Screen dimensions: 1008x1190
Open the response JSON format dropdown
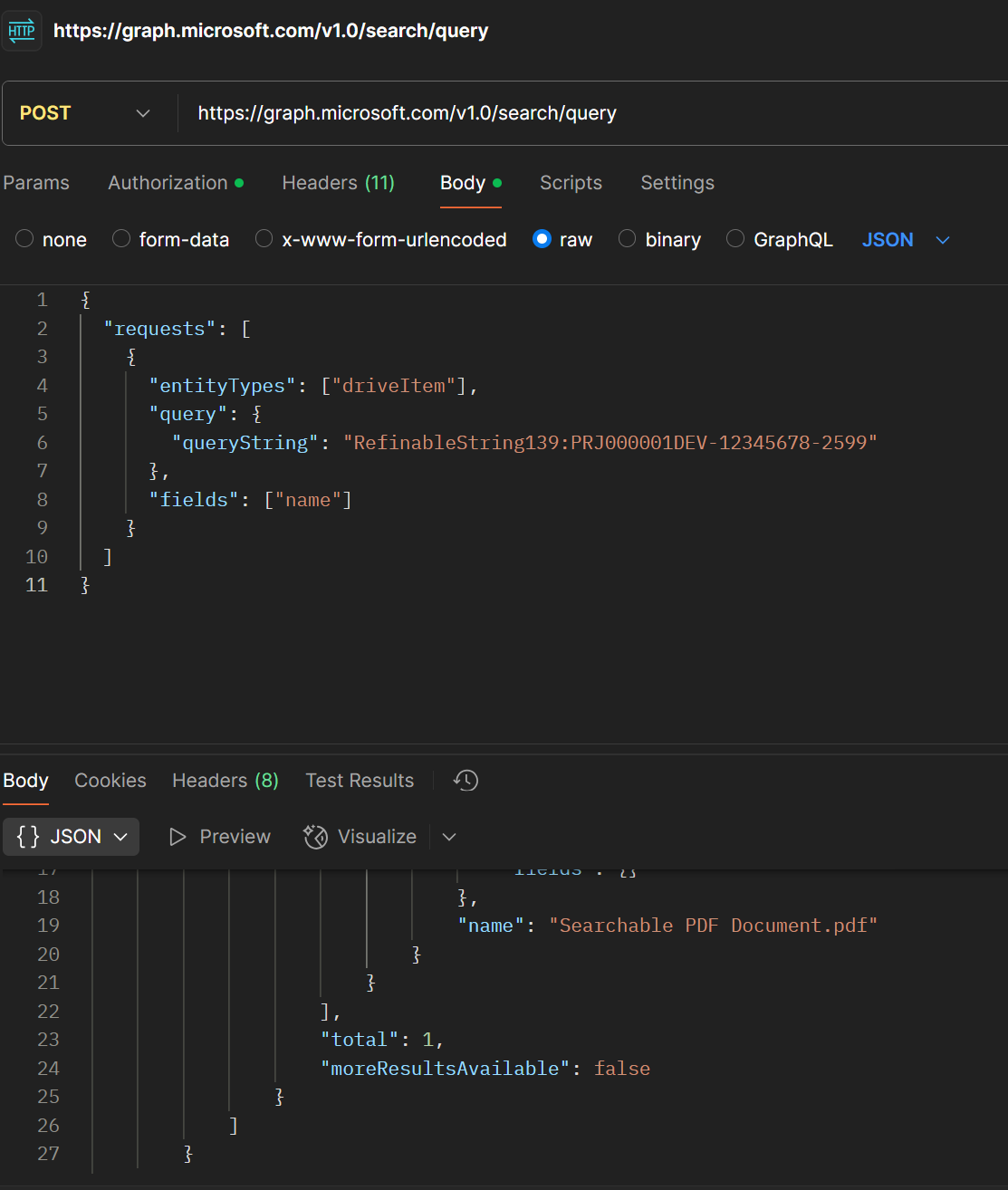coord(72,837)
